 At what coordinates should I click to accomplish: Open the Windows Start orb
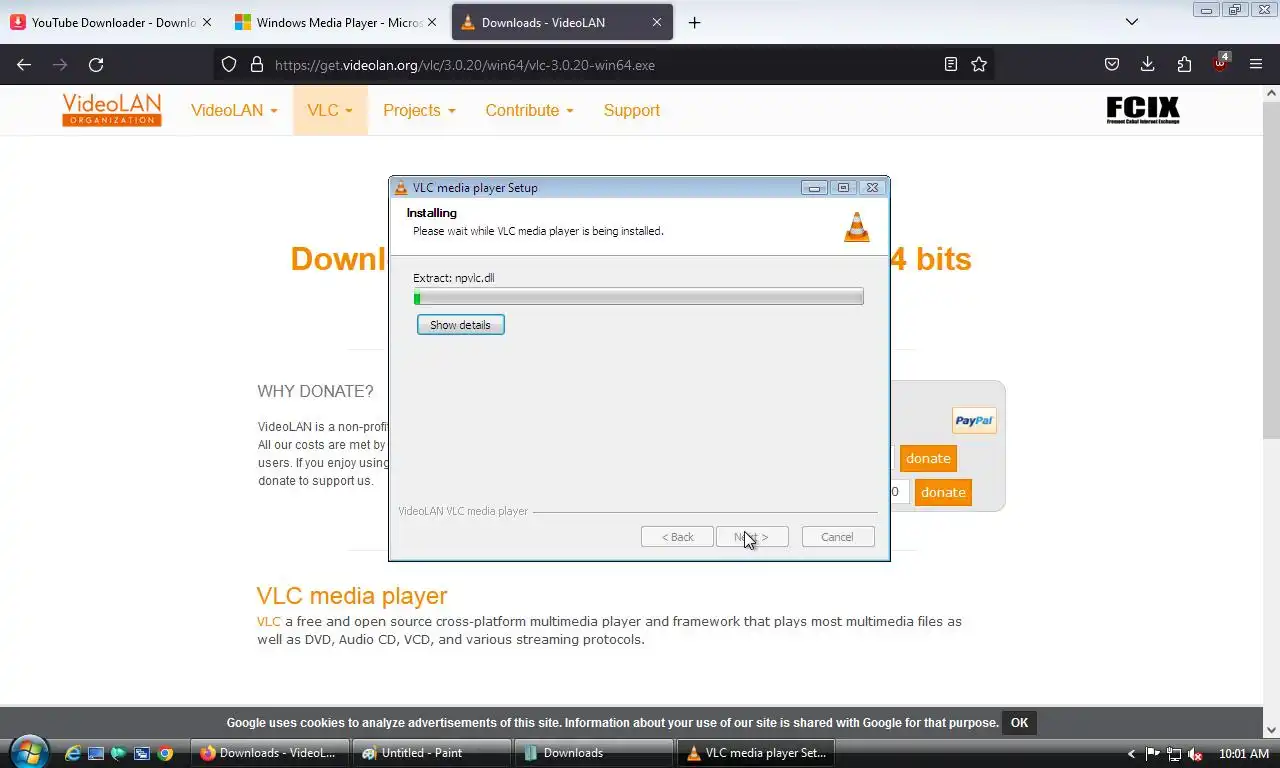pos(27,752)
